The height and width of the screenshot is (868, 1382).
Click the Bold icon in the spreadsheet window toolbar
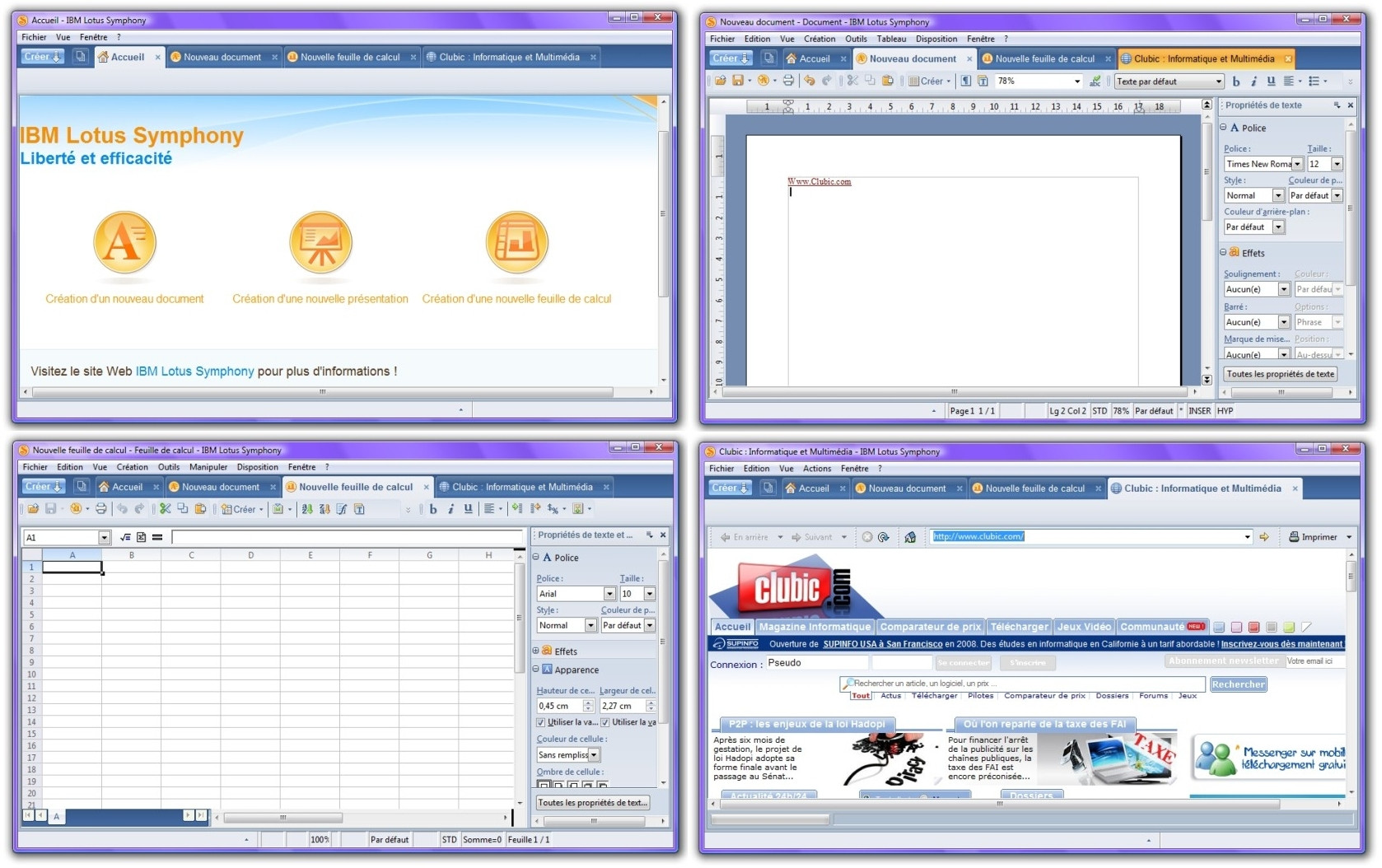tap(433, 509)
